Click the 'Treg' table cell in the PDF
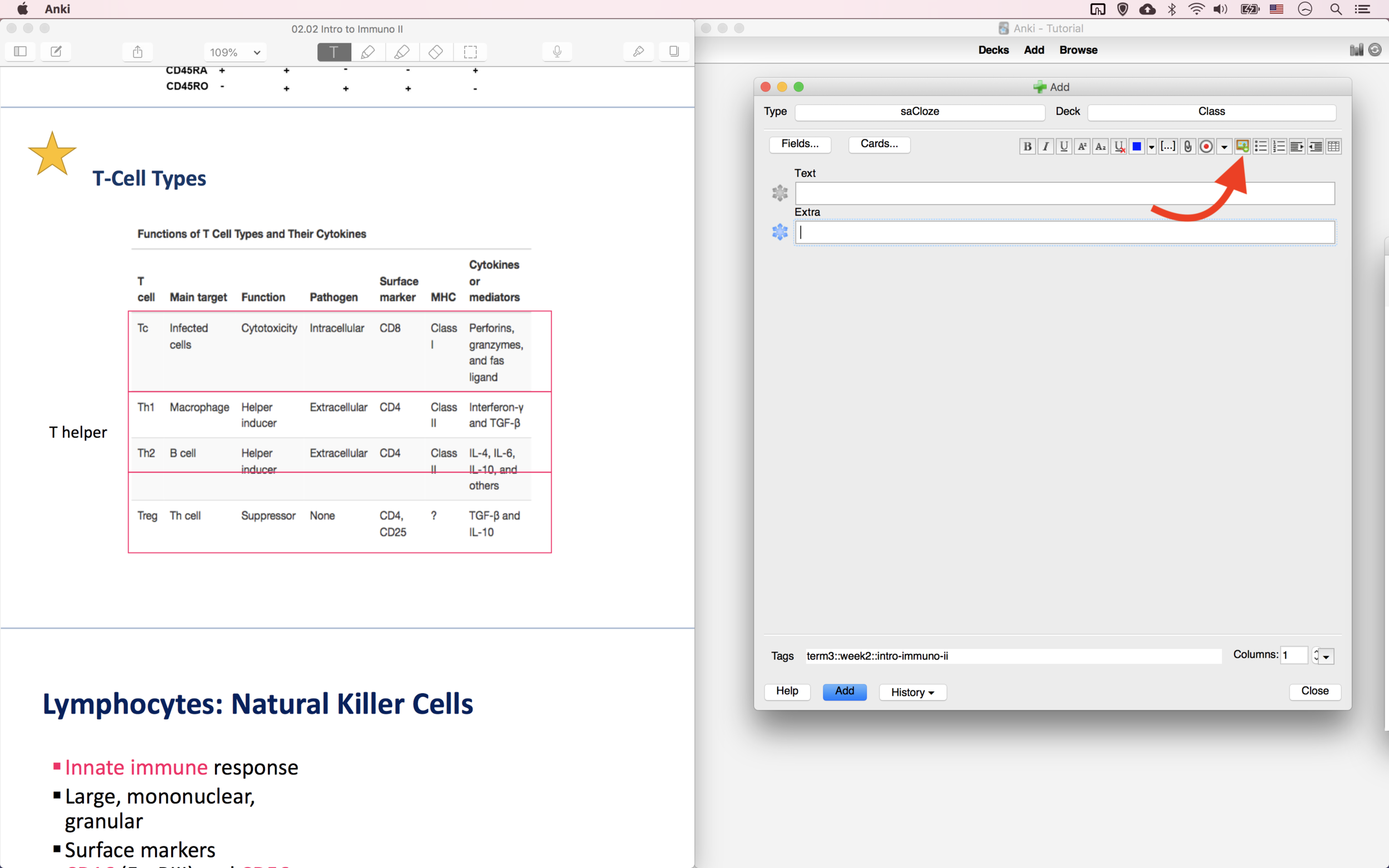Image resolution: width=1389 pixels, height=868 pixels. [x=147, y=515]
